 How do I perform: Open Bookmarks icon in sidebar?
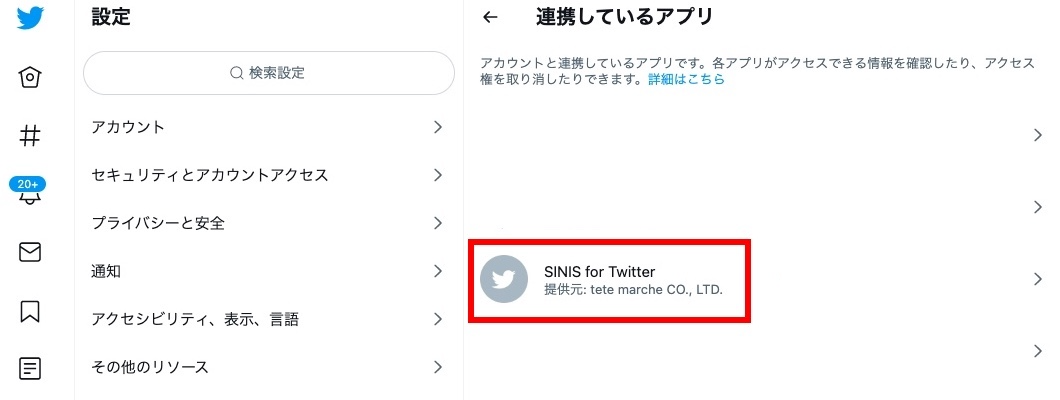pyautogui.click(x=30, y=311)
